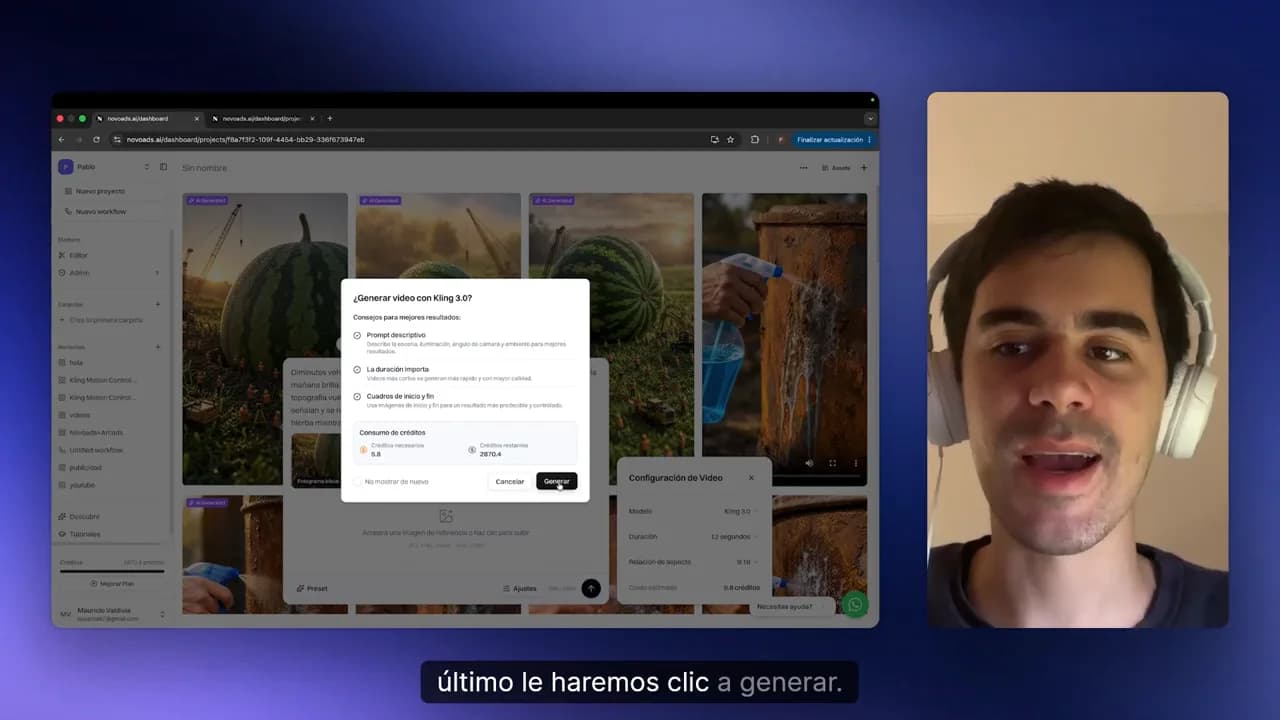Open the Preset option
1280x720 pixels.
(x=312, y=588)
